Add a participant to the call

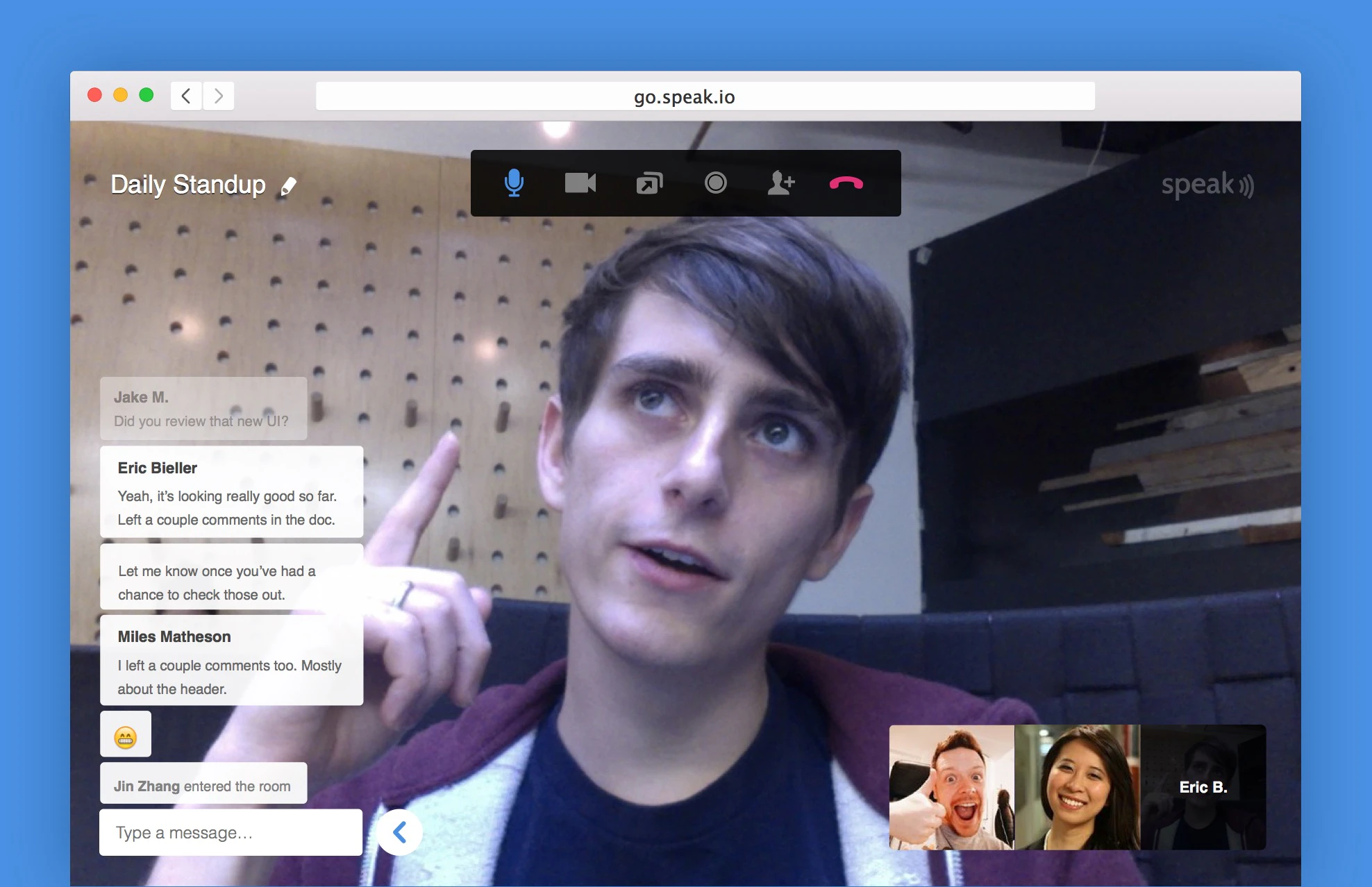[781, 183]
